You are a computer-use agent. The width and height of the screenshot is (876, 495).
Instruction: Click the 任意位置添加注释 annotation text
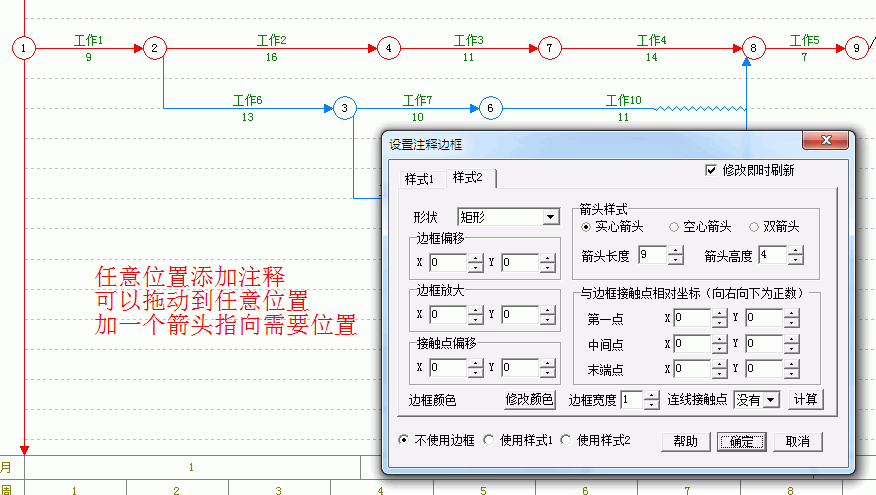tap(190, 277)
